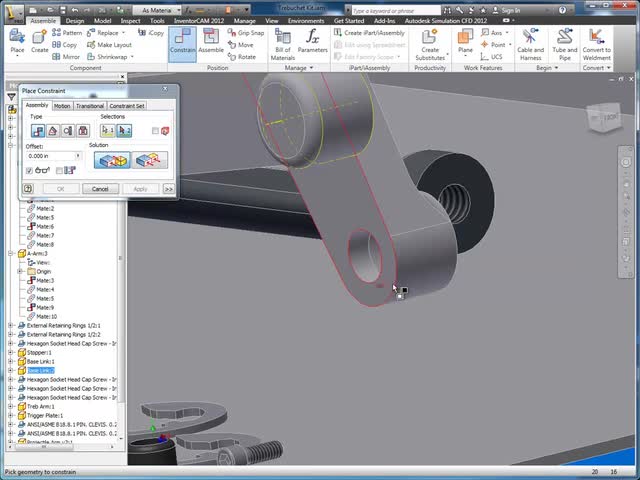Image resolution: width=640 pixels, height=480 pixels.
Task: Expand the Stopper:1 tree node
Action: pos(11,352)
